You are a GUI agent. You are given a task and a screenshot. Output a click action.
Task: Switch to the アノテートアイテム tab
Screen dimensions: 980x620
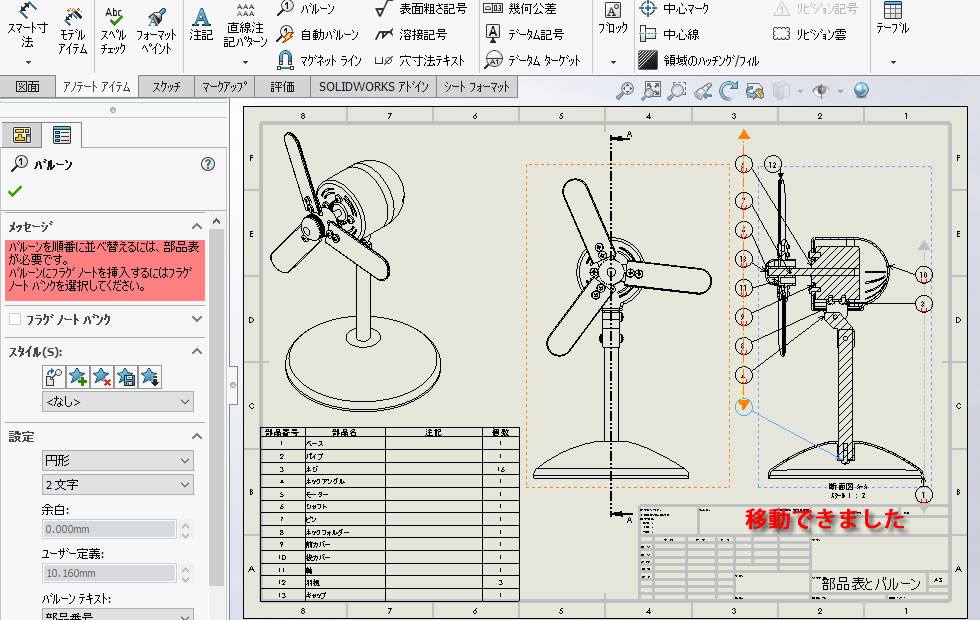(96, 87)
